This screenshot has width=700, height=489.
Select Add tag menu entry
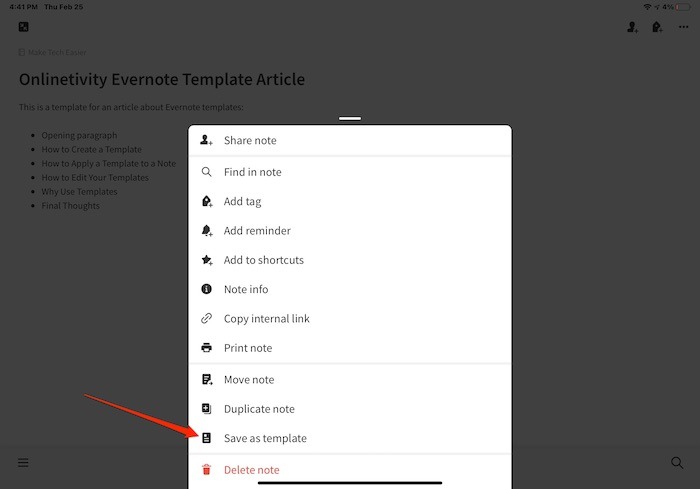350,201
